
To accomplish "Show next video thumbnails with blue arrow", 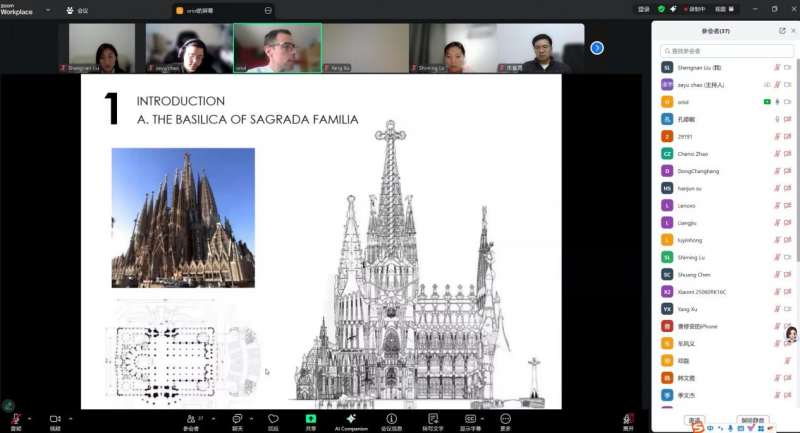I will [597, 47].
